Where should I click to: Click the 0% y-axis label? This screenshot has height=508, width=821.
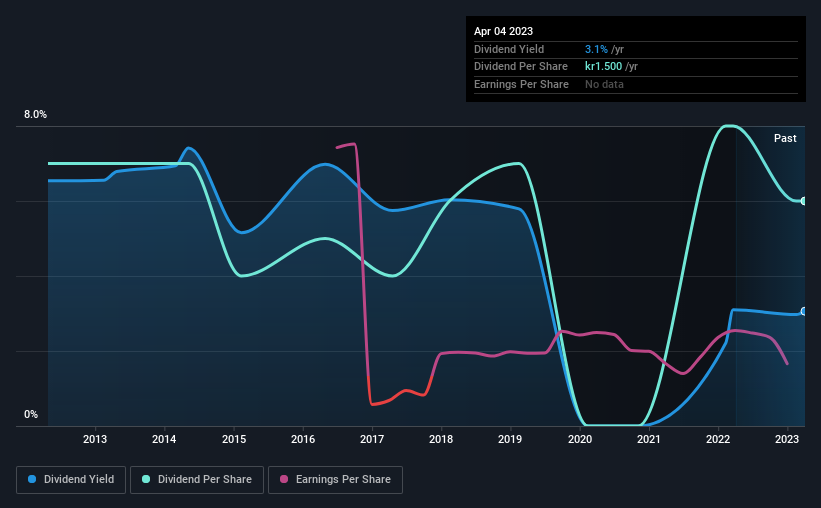coord(31,414)
